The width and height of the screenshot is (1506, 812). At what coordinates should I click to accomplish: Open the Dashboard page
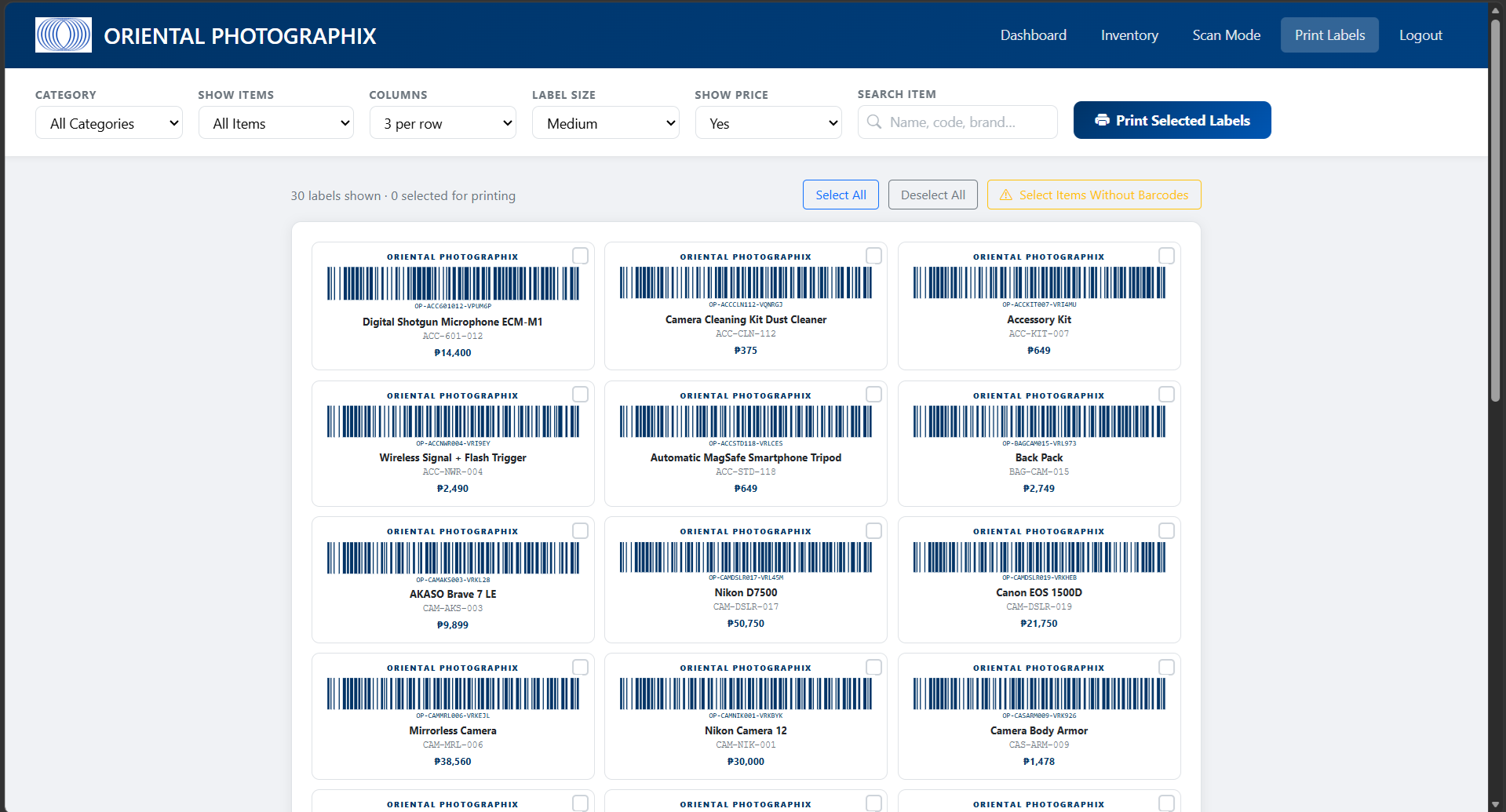pyautogui.click(x=1033, y=35)
